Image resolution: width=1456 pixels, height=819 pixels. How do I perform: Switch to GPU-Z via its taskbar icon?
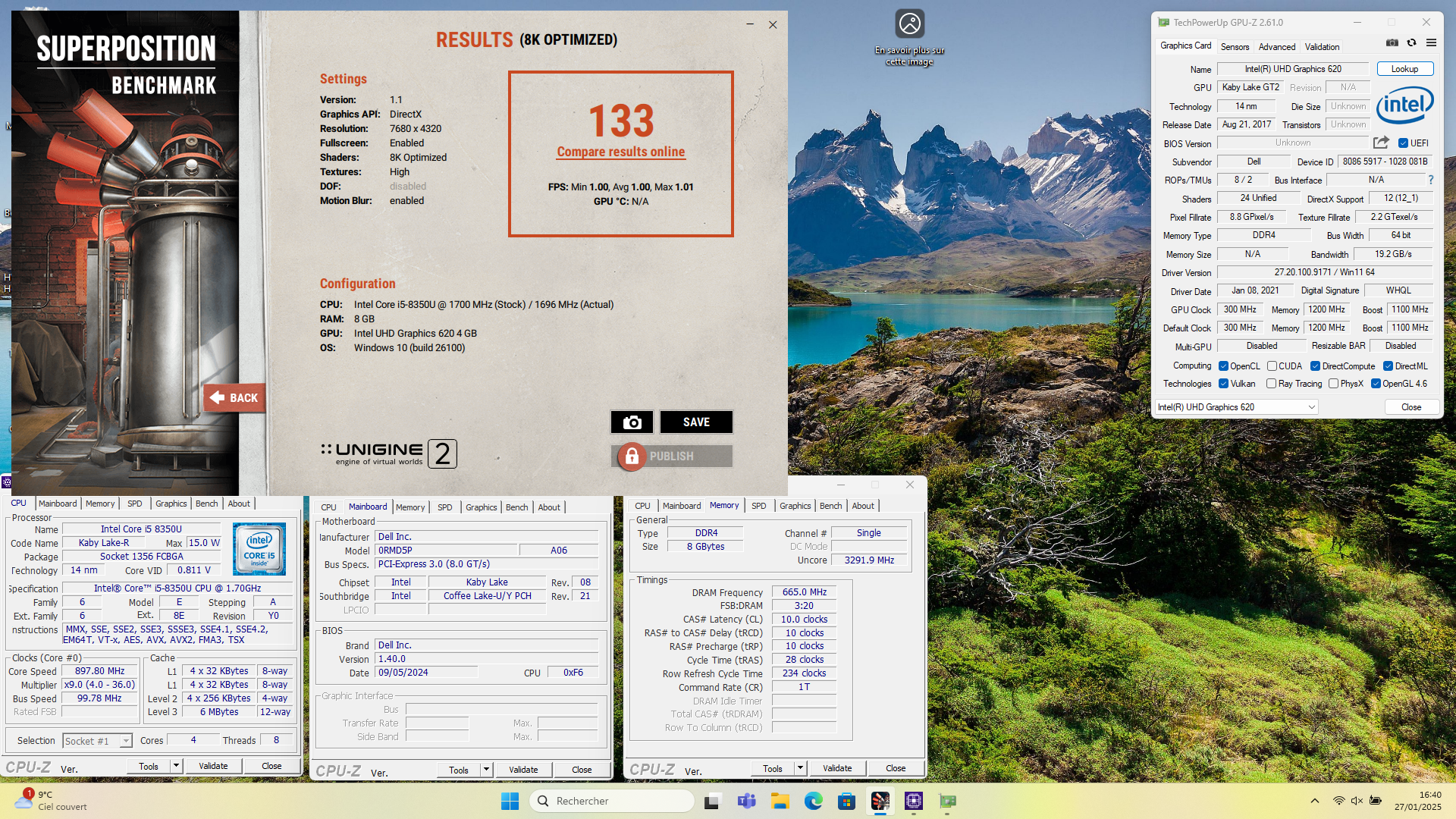(x=947, y=801)
